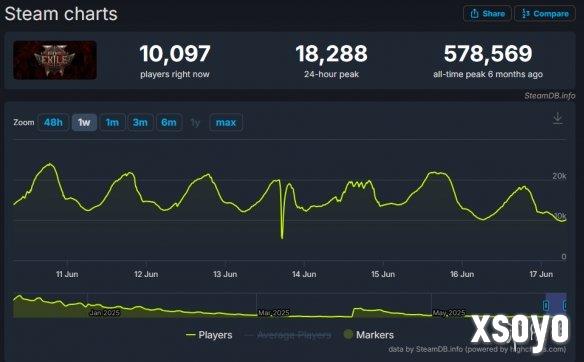Switch zoom to 3m
Image resolution: width=584 pixels, height=362 pixels.
coord(140,122)
